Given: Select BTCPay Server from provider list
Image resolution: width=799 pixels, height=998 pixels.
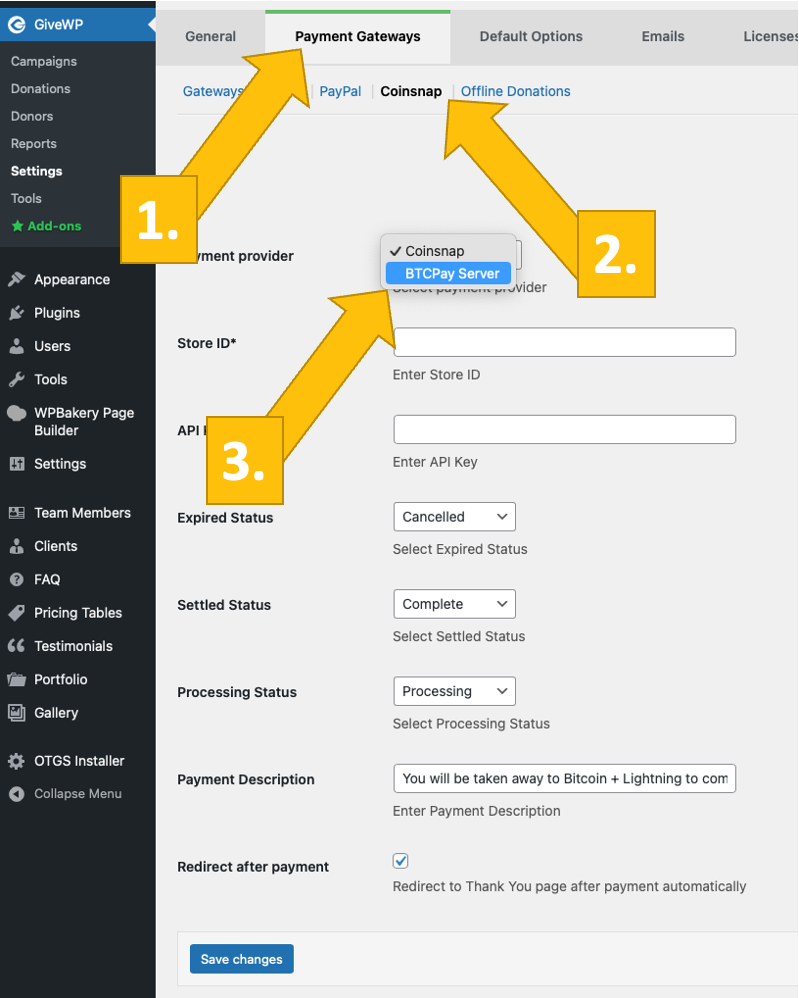Looking at the screenshot, I should [x=451, y=273].
